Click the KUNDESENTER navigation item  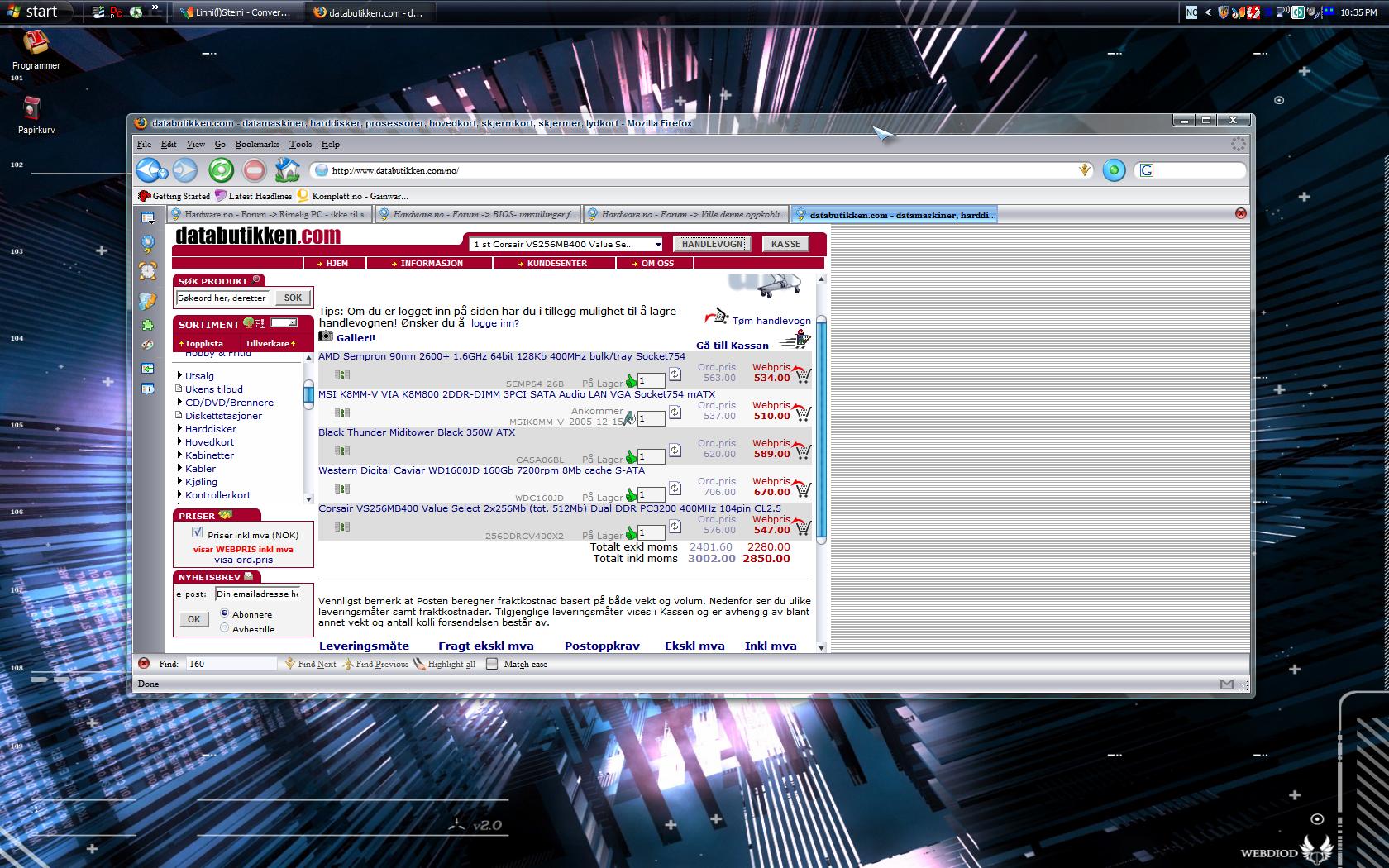coord(555,263)
